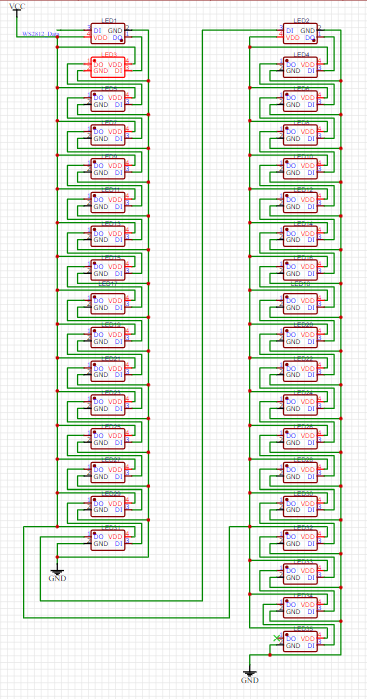Select the VCC power symbol
The width and height of the screenshot is (367, 699).
tap(17, 9)
